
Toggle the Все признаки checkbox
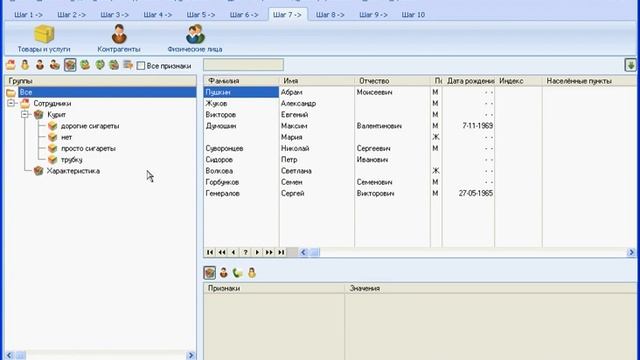(141, 66)
